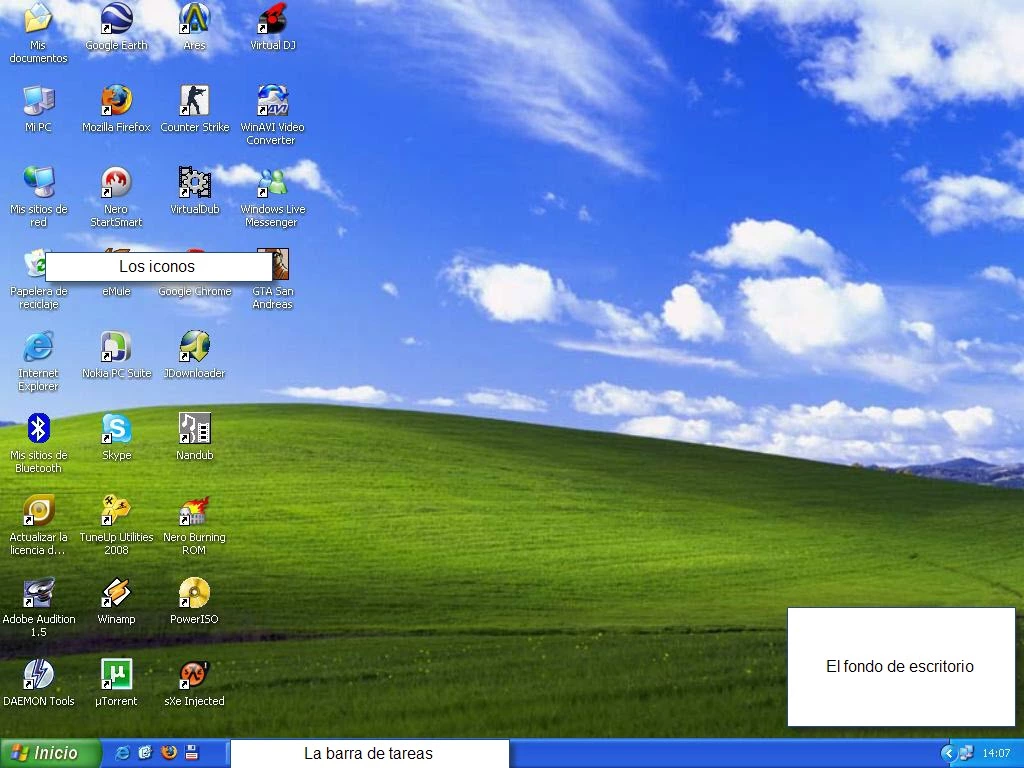Select the Nero StartSmart shortcut
Image resolution: width=1024 pixels, height=768 pixels.
(x=116, y=182)
